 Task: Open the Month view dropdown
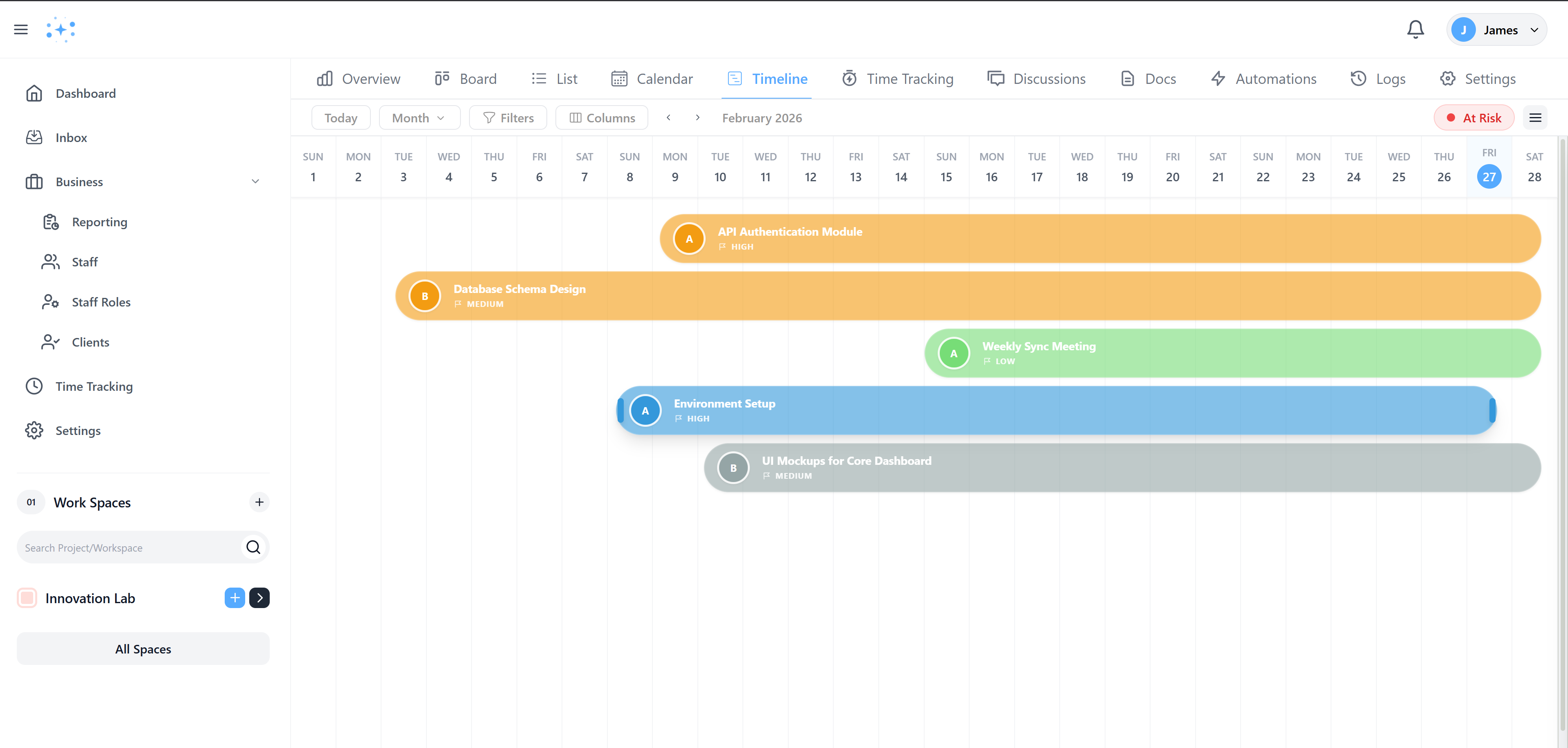419,117
